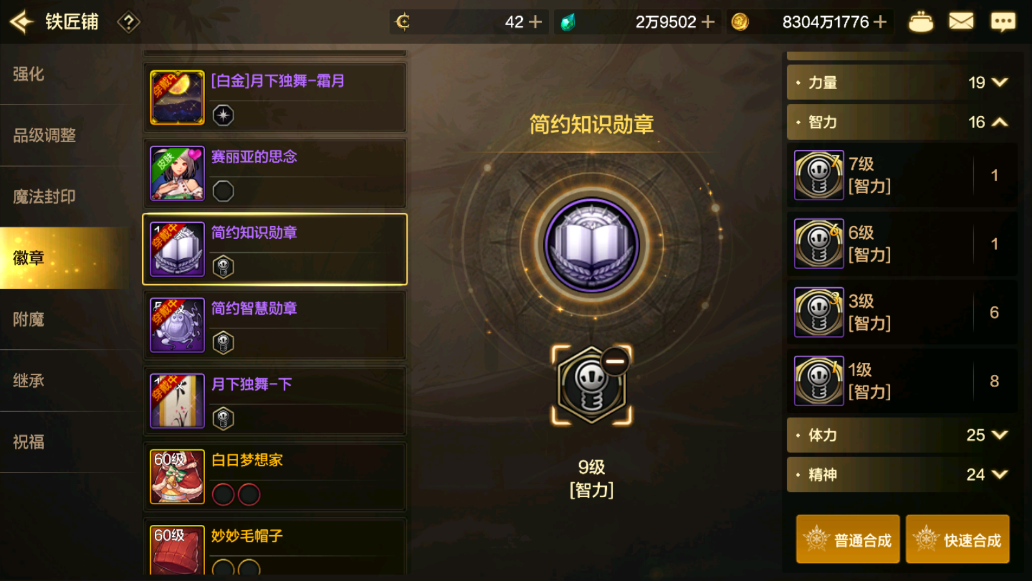
Task: Expand the 力量 emblem category
Action: pyautogui.click(x=902, y=82)
